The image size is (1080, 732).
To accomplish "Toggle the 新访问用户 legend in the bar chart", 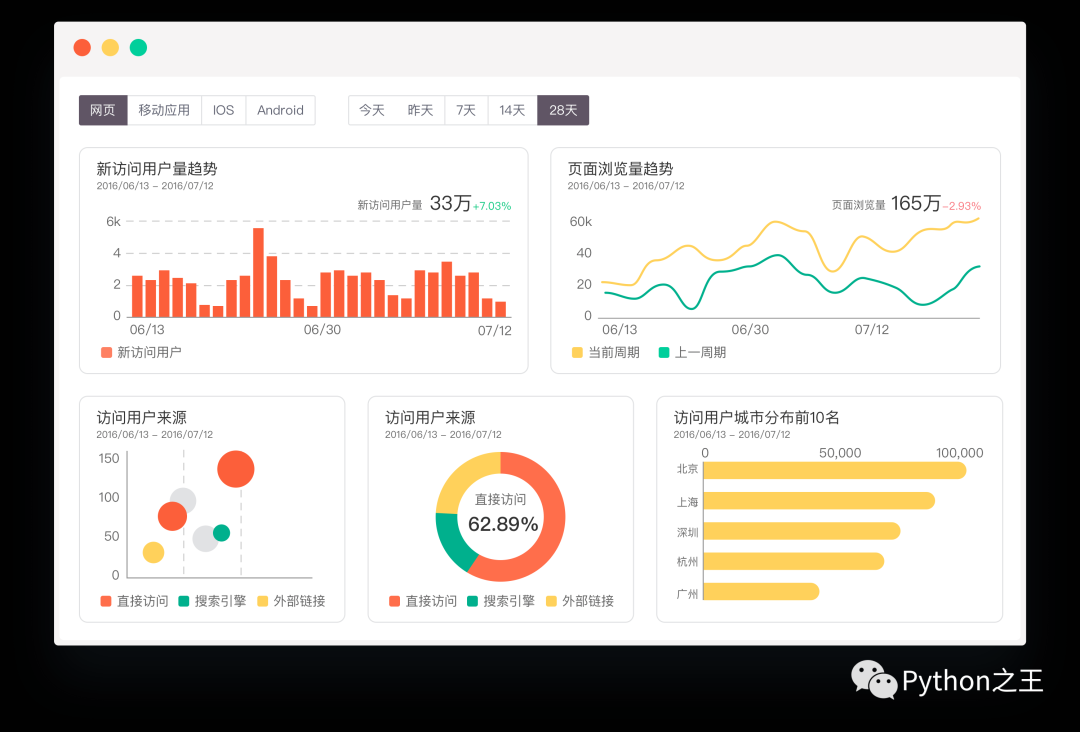I will (141, 353).
